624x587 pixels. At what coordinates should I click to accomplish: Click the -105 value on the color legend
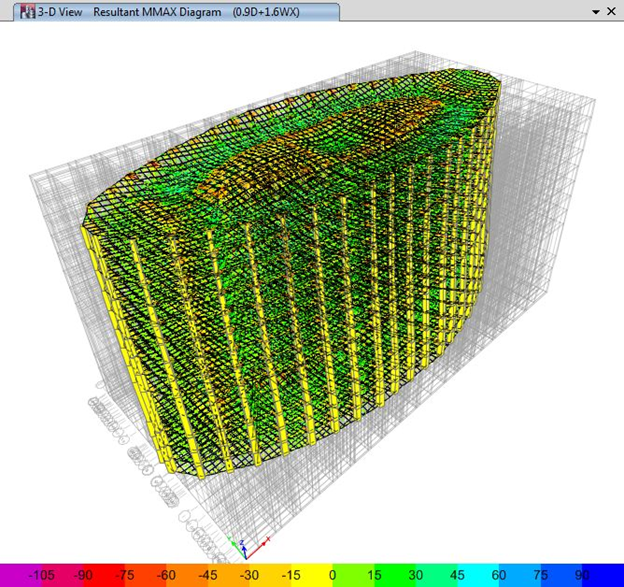point(41,575)
